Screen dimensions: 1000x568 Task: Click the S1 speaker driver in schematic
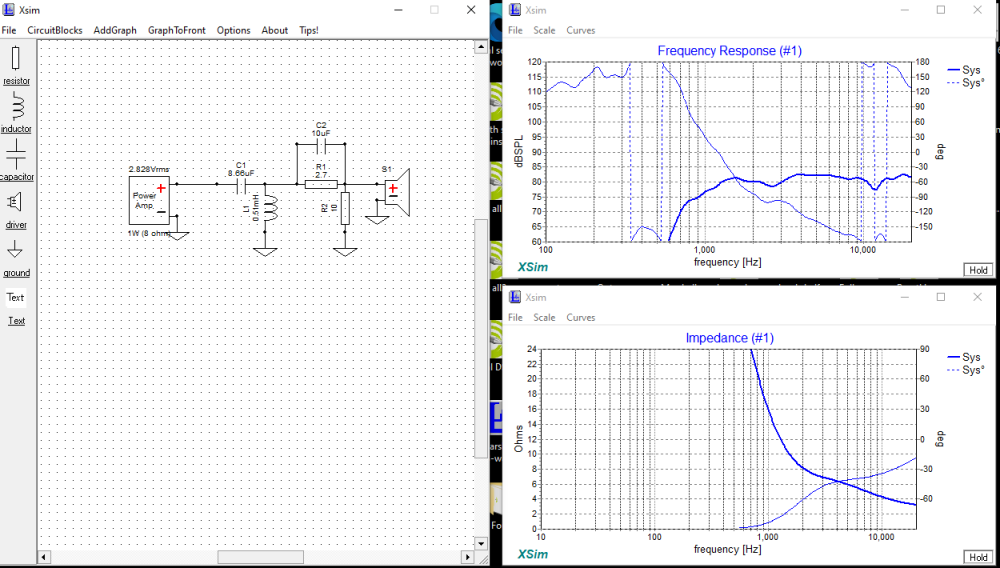397,191
